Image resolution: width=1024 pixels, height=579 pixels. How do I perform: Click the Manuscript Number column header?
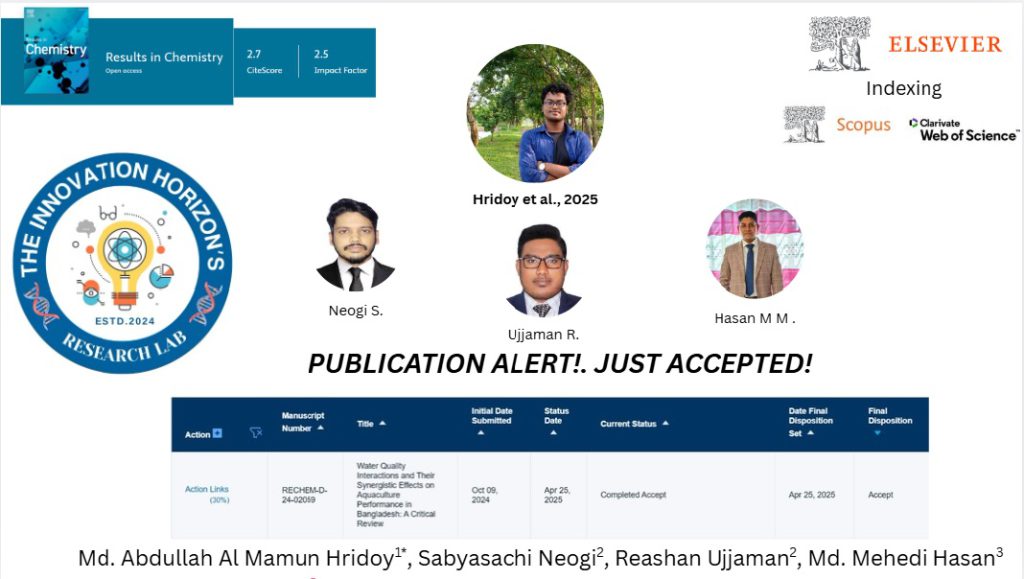302,422
